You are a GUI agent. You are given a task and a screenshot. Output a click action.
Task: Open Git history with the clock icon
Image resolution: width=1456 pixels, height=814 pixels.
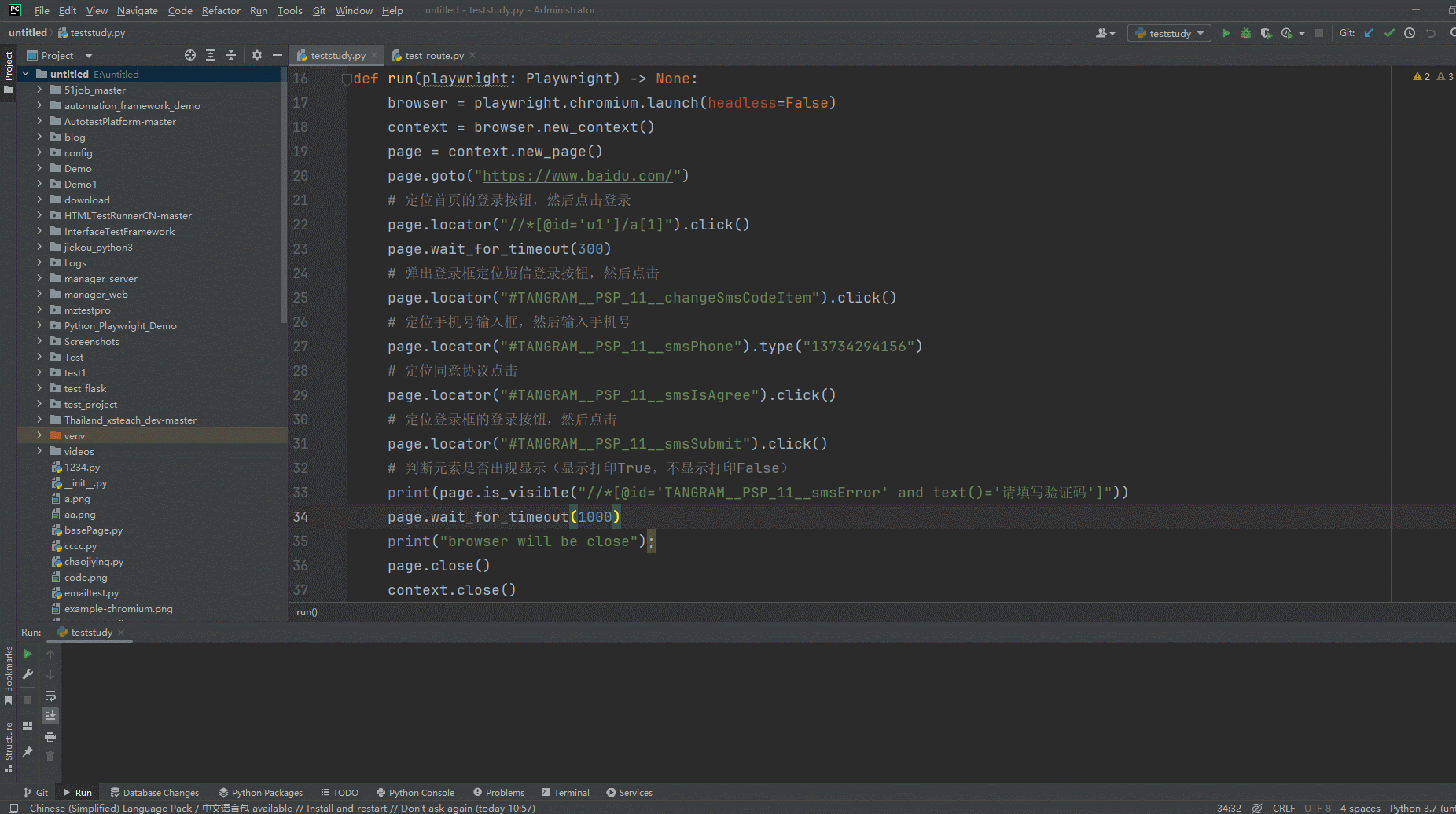(x=1410, y=33)
